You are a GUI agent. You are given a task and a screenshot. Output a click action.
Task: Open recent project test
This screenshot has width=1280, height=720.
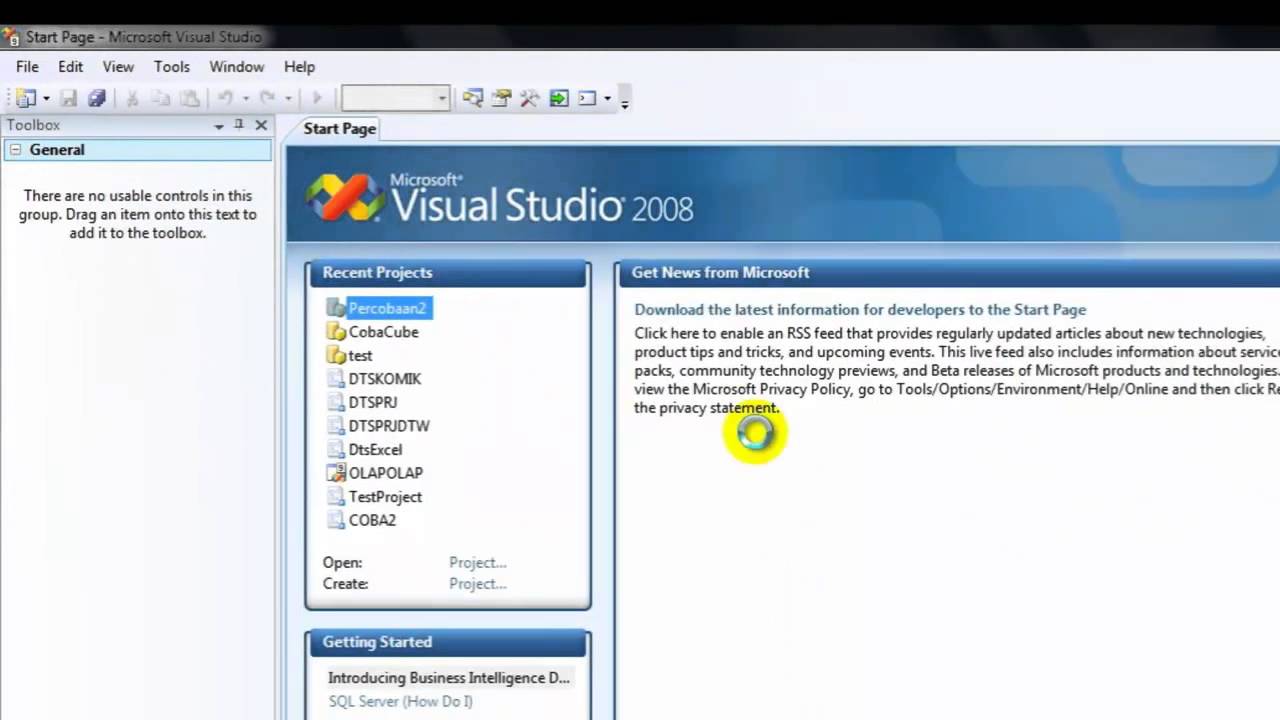[360, 356]
